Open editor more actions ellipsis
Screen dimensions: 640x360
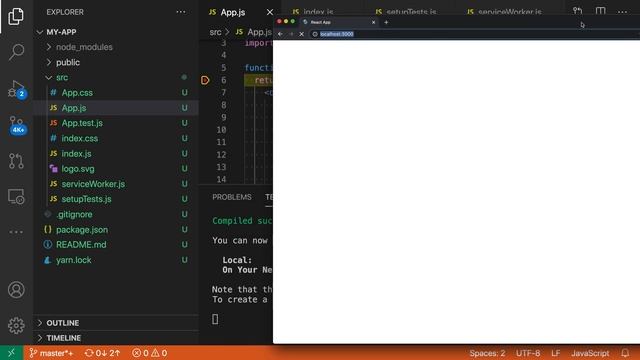(622, 12)
